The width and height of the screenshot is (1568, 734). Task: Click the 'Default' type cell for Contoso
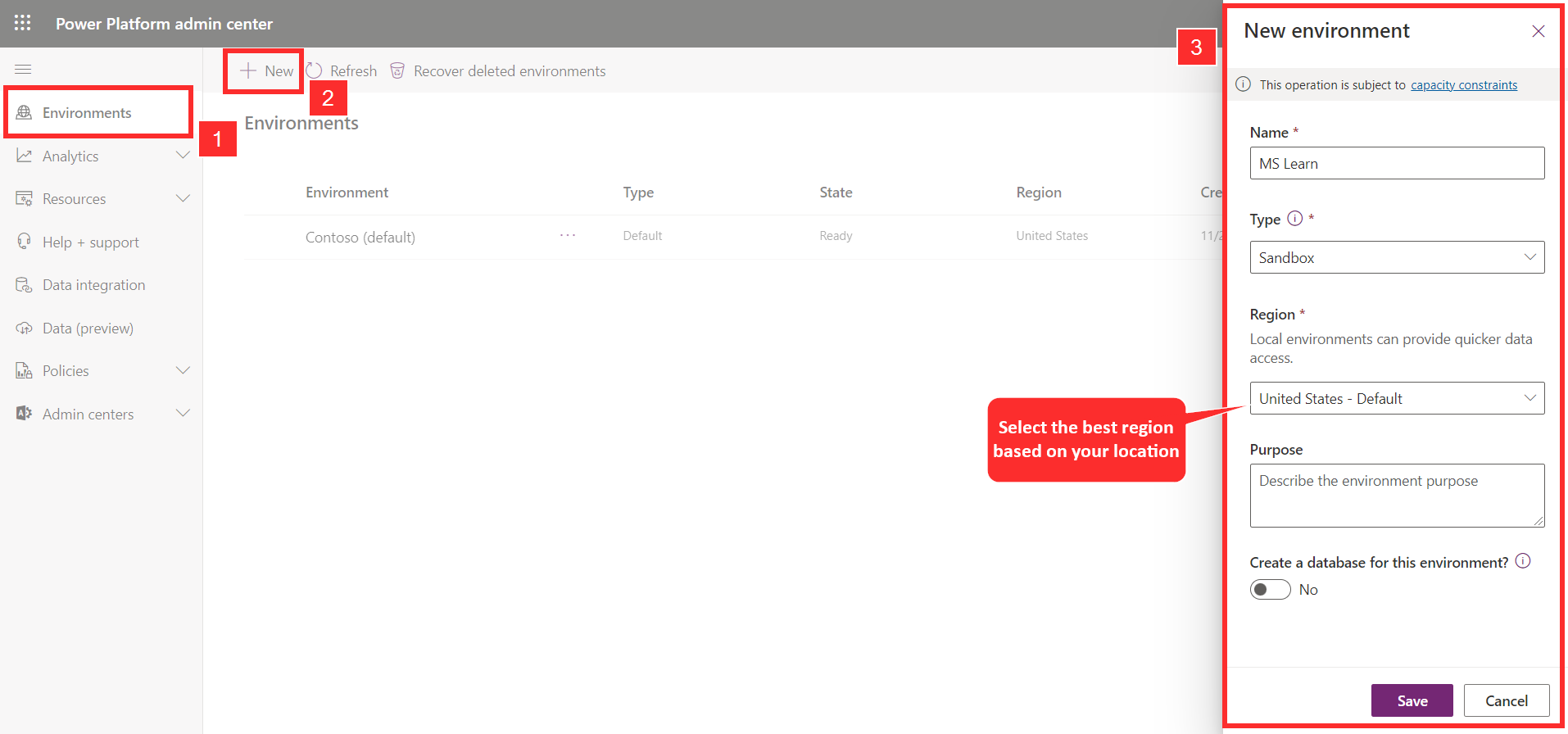point(642,236)
